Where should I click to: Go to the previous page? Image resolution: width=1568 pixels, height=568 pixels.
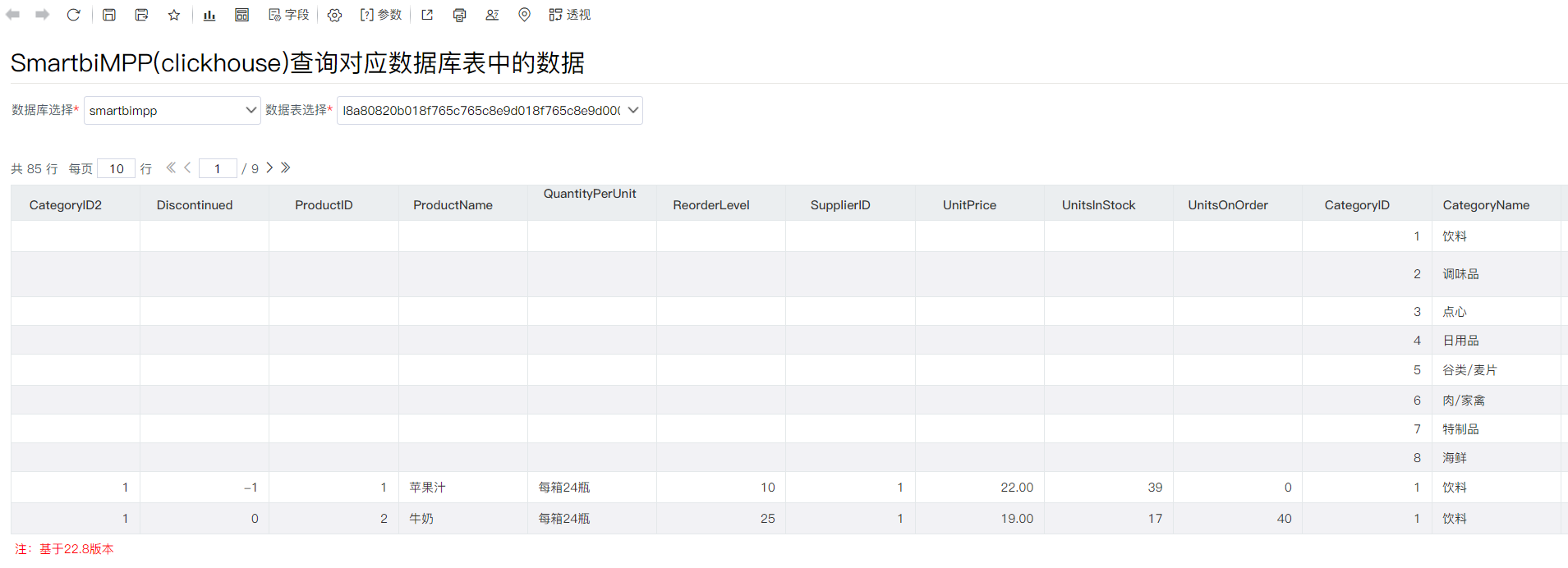(x=188, y=167)
